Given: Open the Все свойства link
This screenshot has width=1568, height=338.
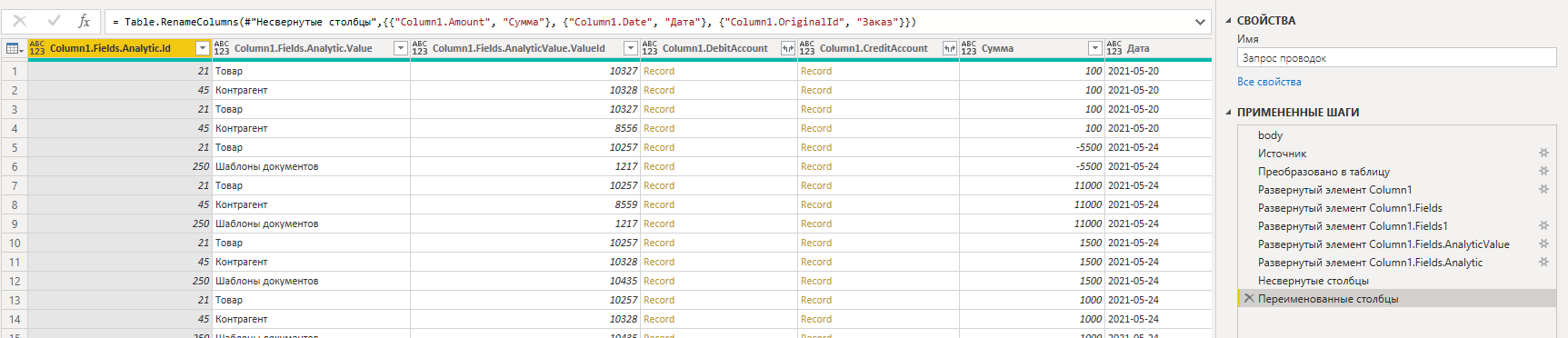Looking at the screenshot, I should pos(1269,82).
